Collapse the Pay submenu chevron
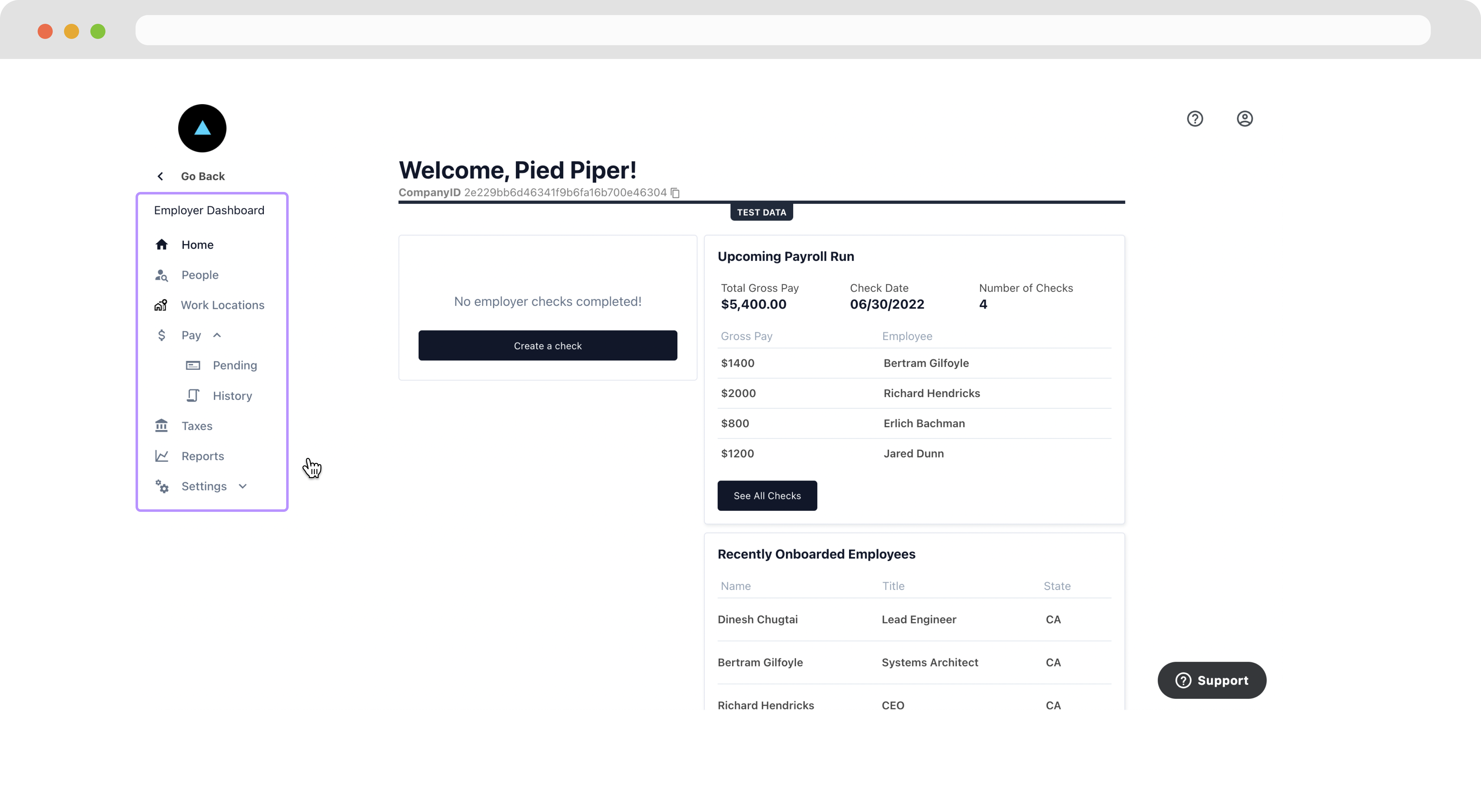The width and height of the screenshot is (1481, 812). [x=217, y=336]
